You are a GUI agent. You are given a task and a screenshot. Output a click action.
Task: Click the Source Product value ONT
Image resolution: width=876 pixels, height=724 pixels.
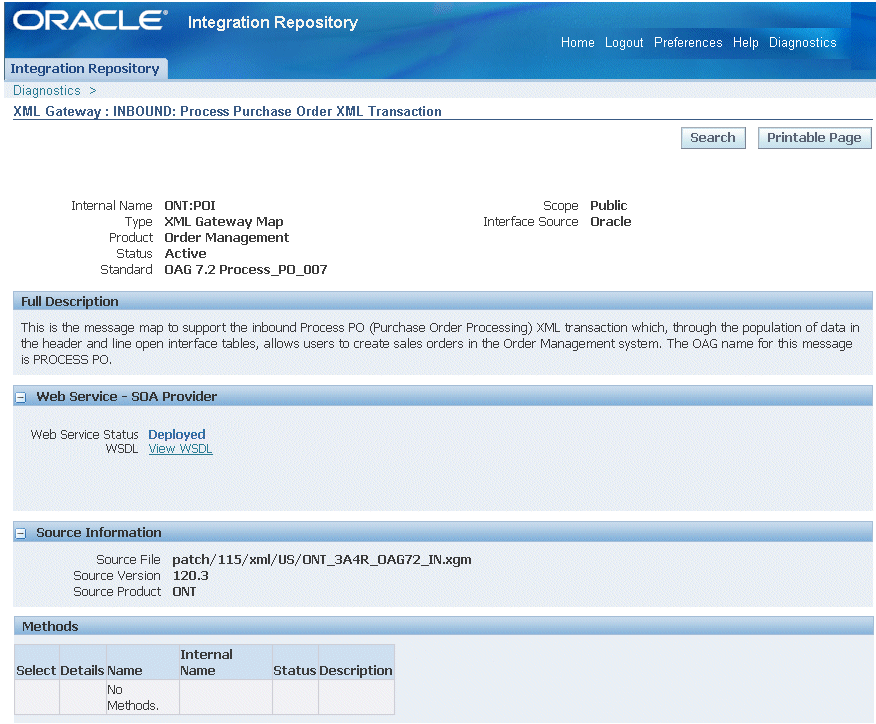[184, 592]
